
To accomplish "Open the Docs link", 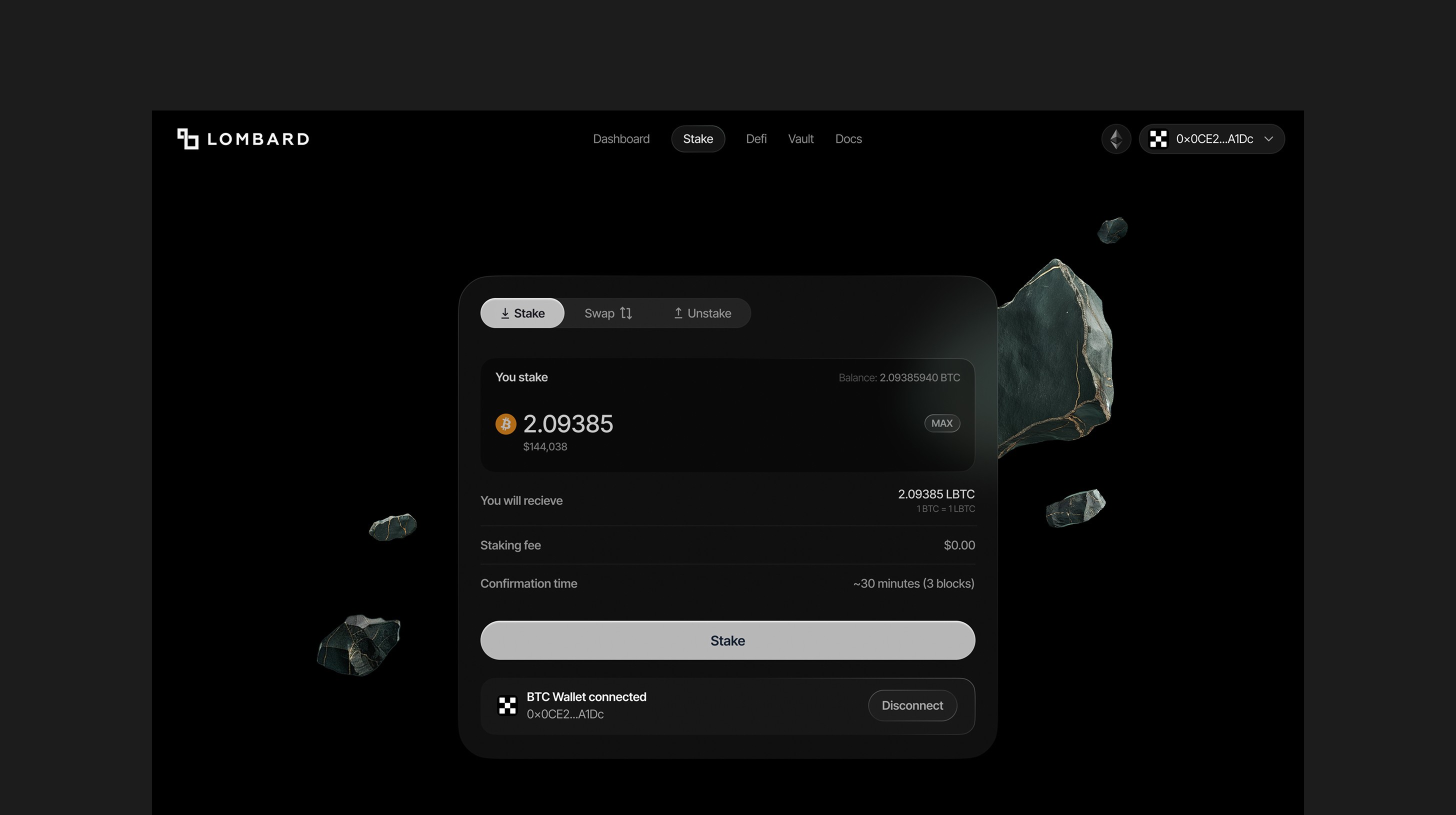I will (x=848, y=139).
